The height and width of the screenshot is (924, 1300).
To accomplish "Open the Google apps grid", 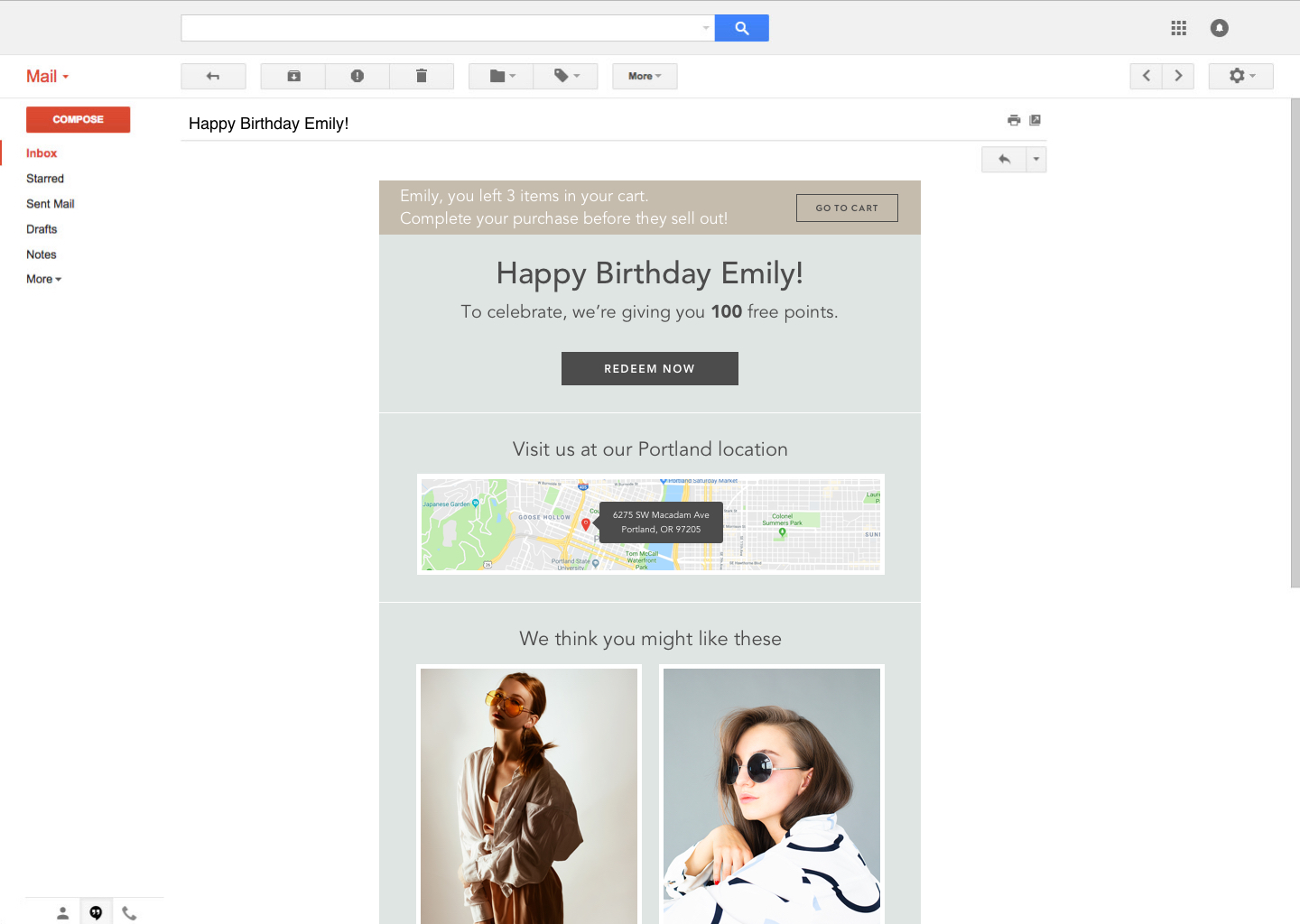I will (1178, 28).
